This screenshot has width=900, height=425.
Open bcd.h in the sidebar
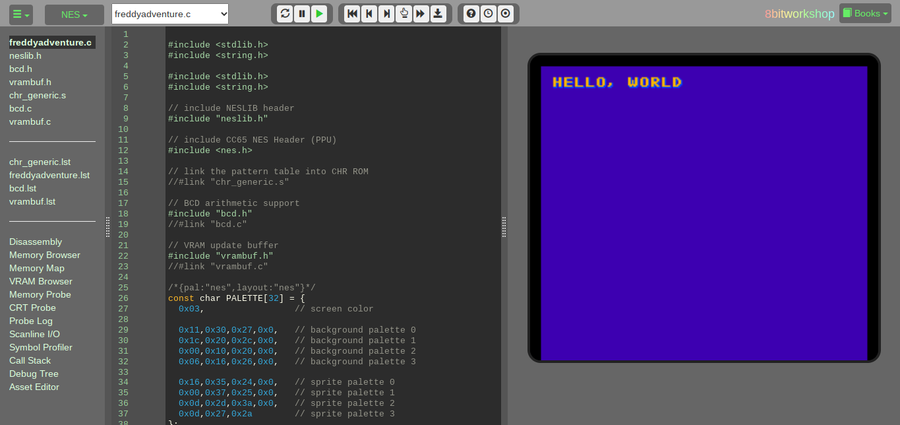21,69
